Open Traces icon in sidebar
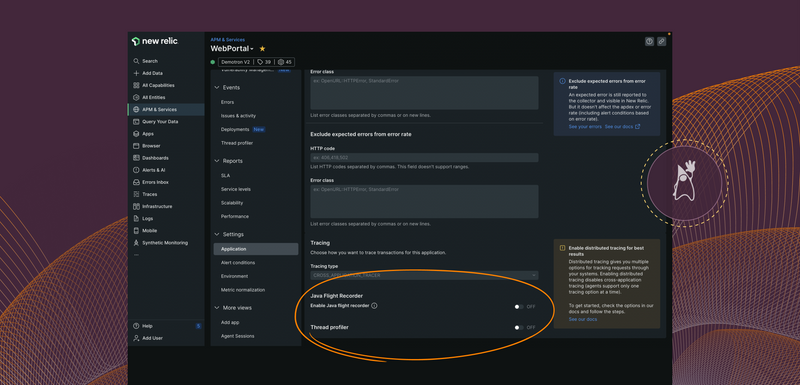This screenshot has height=385, width=800. (x=136, y=194)
